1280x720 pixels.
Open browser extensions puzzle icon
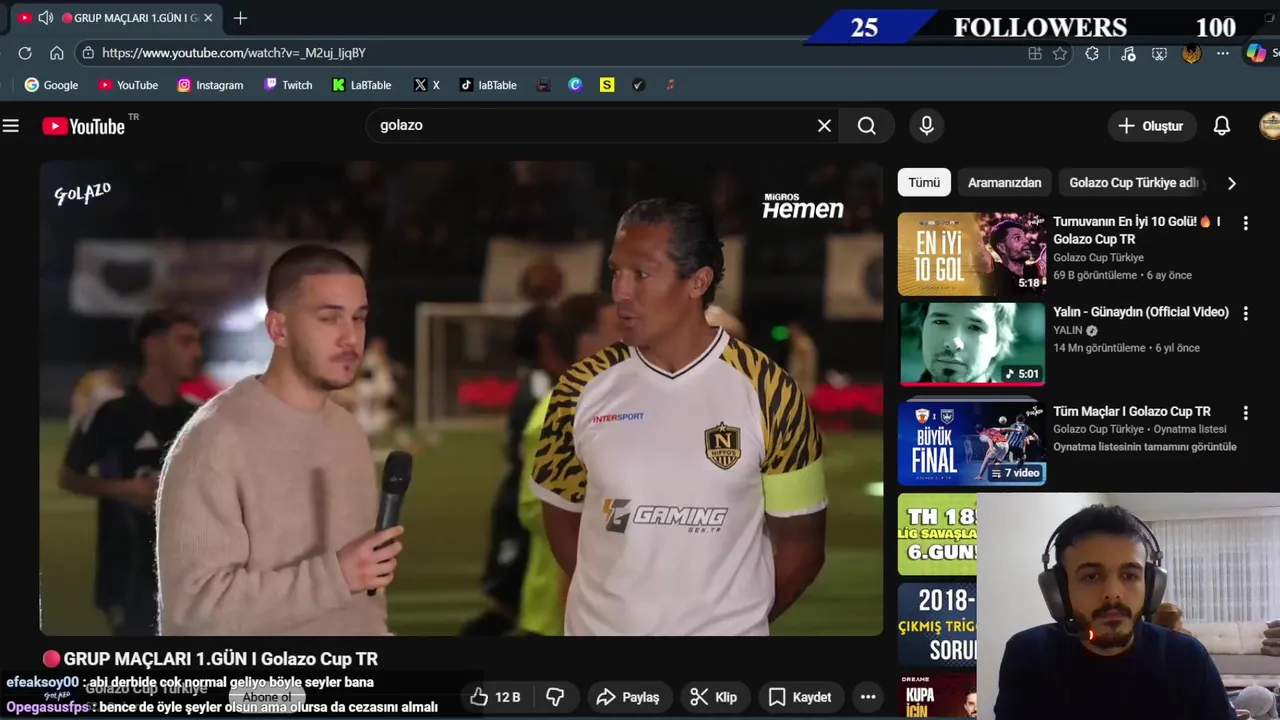tap(1092, 54)
